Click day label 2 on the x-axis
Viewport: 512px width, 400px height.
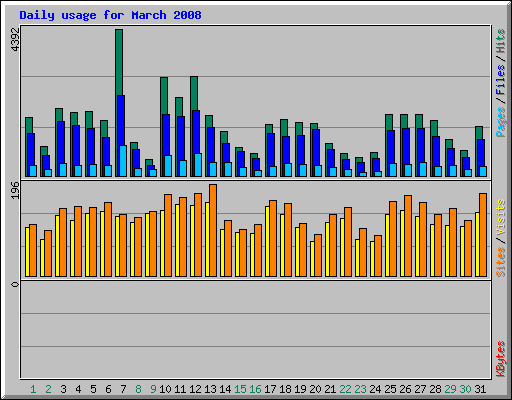(48, 389)
